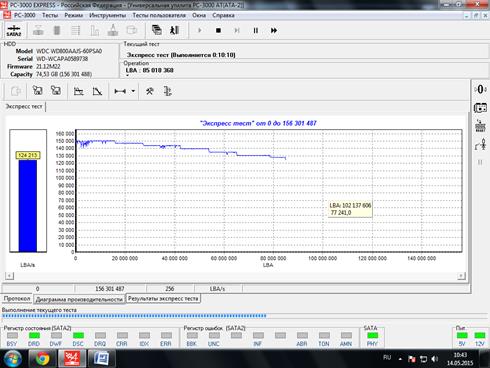490x368 pixels.
Task: Click the descending graph scale icon
Action: click(x=97, y=91)
